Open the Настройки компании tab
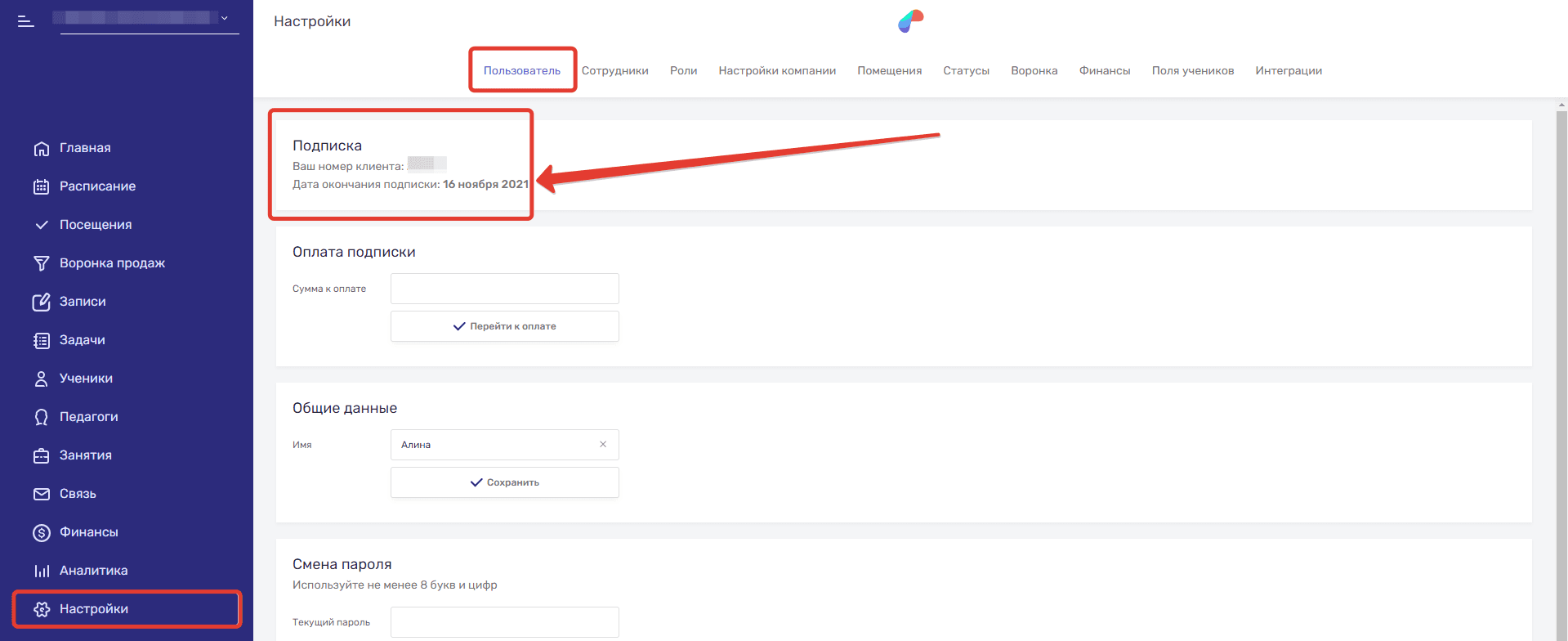The width and height of the screenshot is (1568, 641). point(776,70)
